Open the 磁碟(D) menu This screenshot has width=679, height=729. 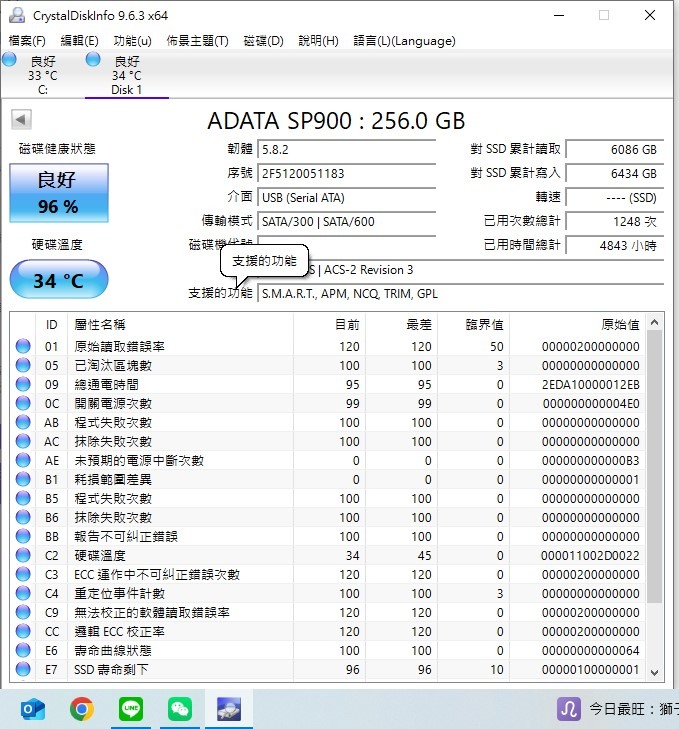(x=264, y=41)
